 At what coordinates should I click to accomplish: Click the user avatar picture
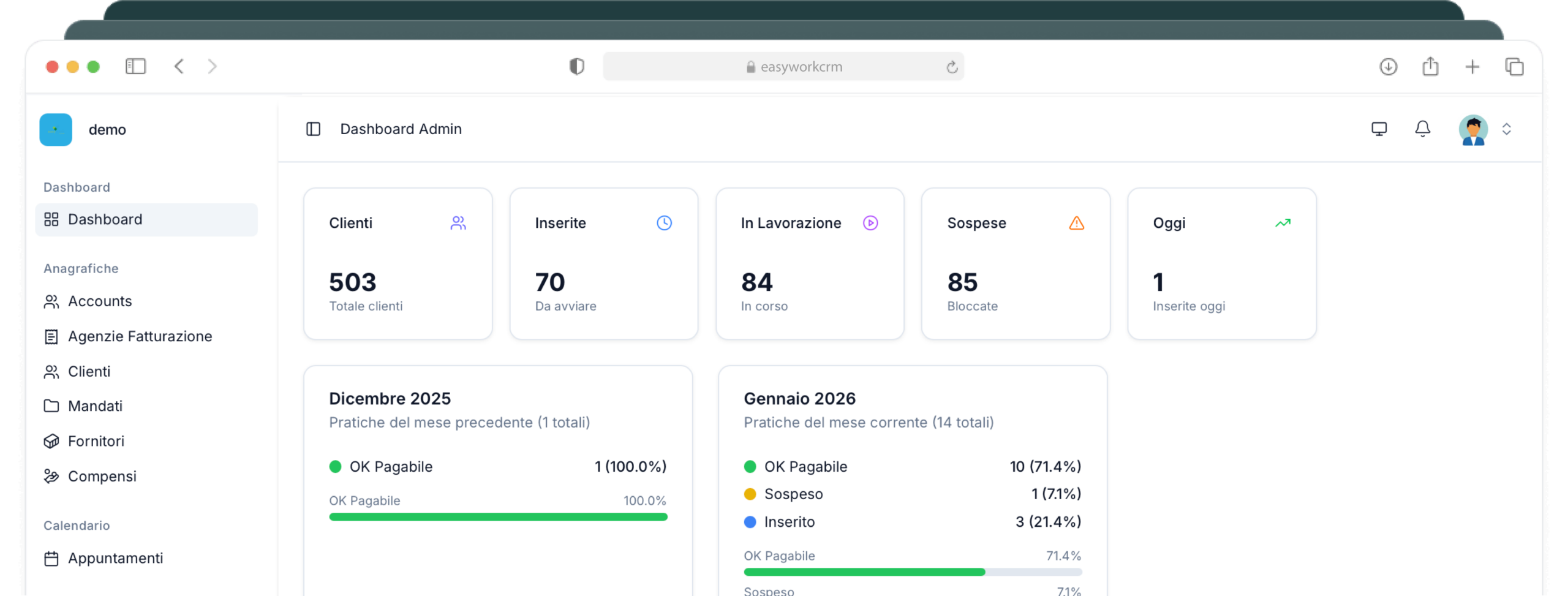tap(1473, 129)
